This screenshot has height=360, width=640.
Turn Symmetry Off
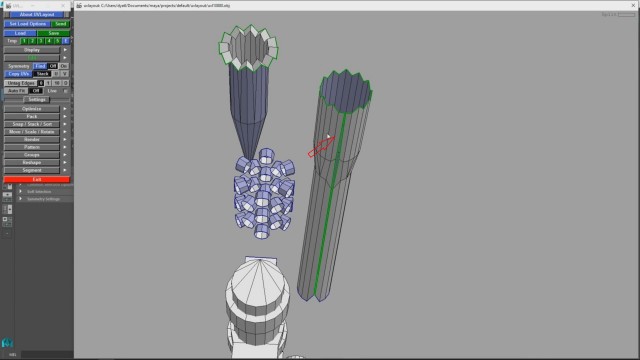pyautogui.click(x=53, y=66)
